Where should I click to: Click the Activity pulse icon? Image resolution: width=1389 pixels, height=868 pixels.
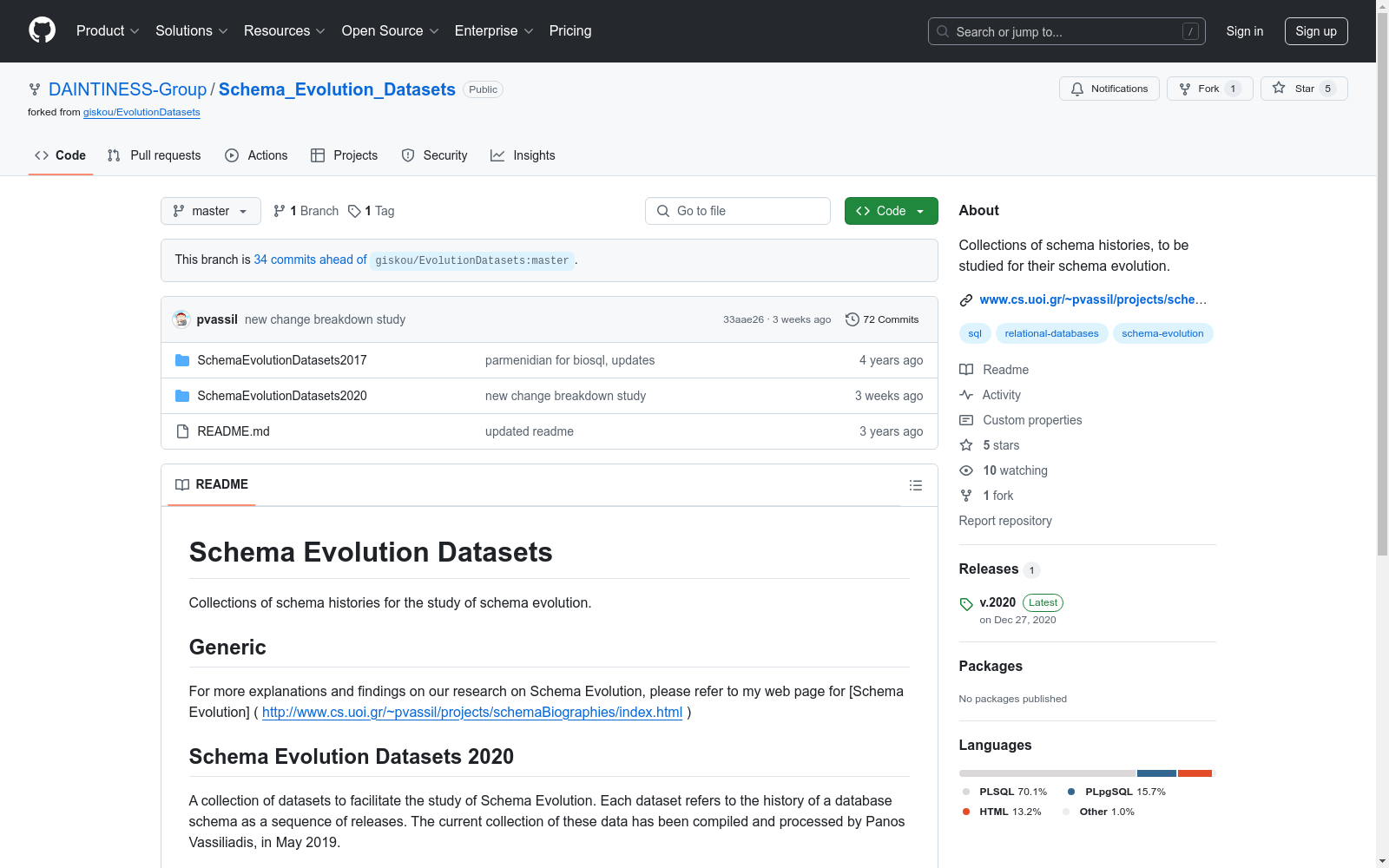(966, 395)
